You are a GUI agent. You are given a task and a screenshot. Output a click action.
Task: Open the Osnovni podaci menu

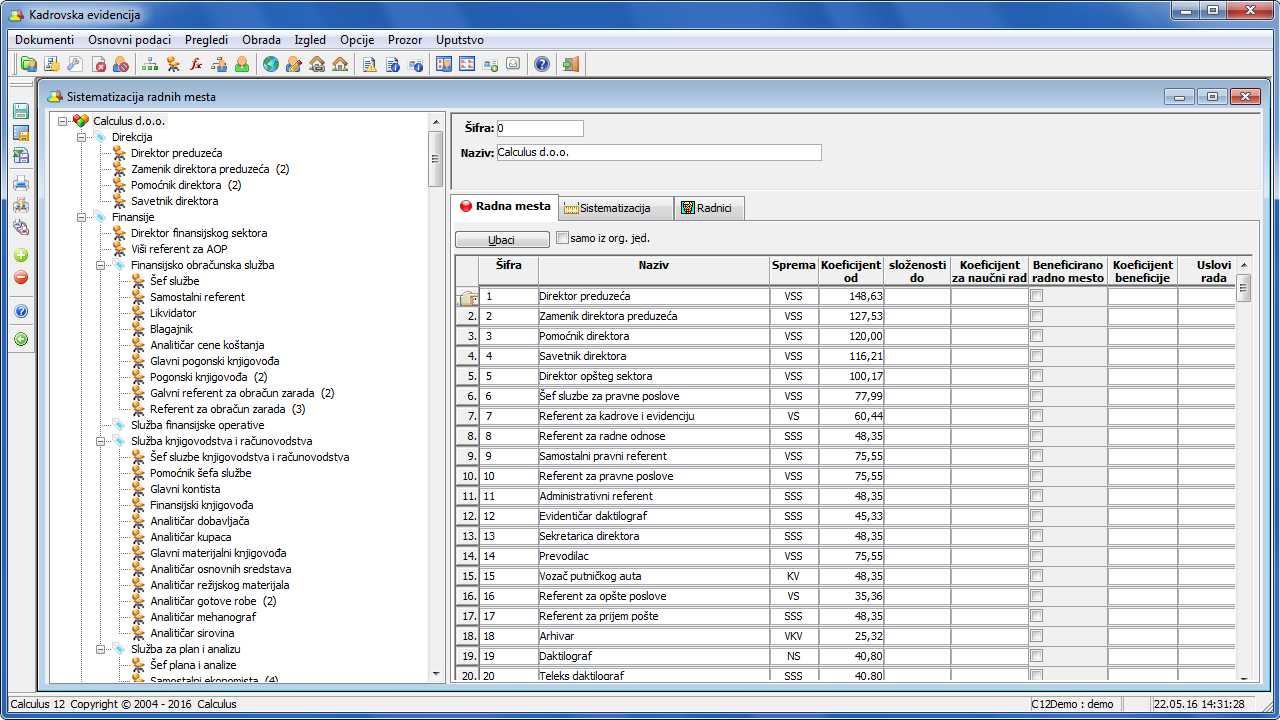click(131, 40)
